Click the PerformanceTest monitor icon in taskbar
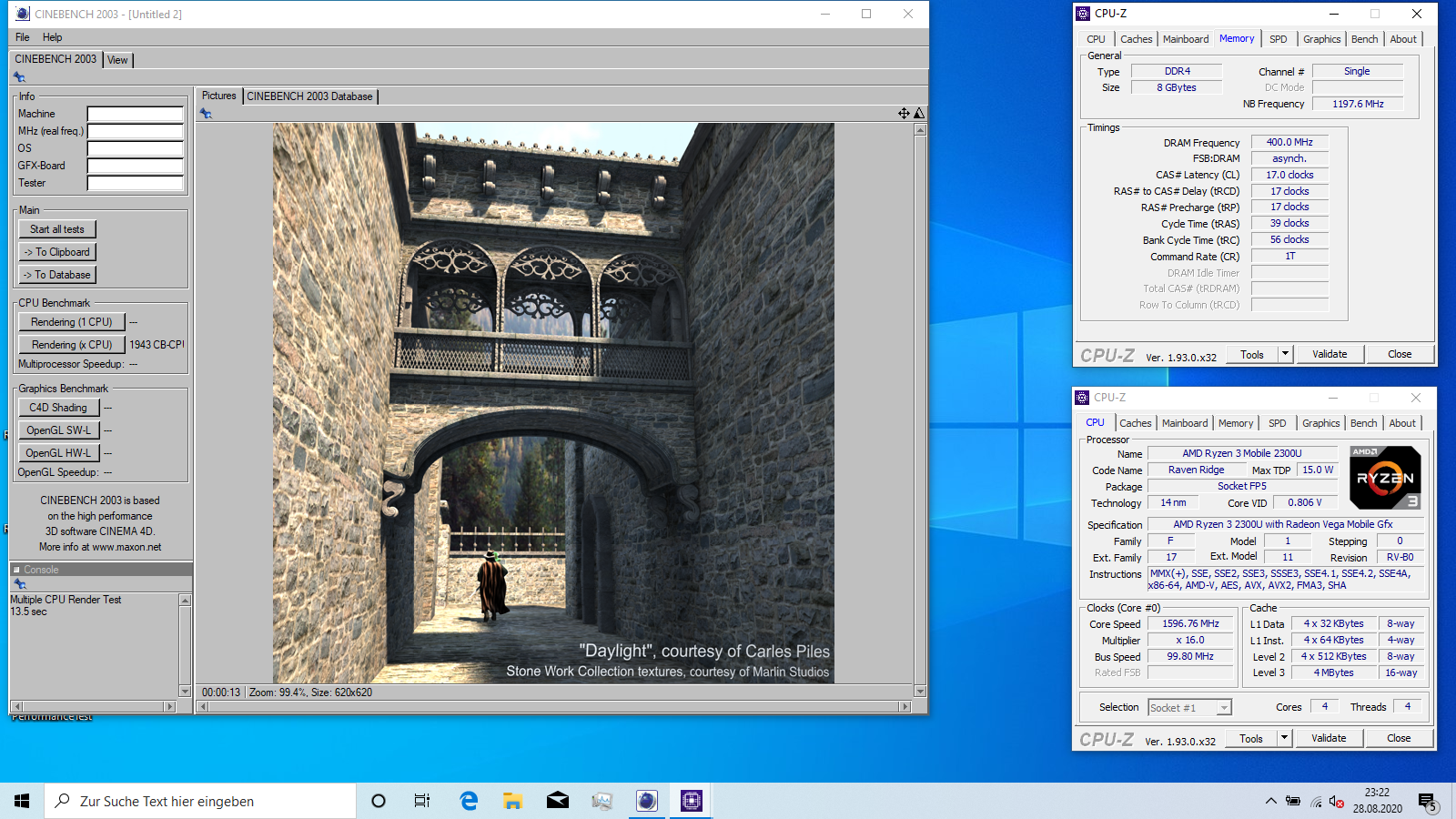Screen dimensions: 1456x819 602,801
